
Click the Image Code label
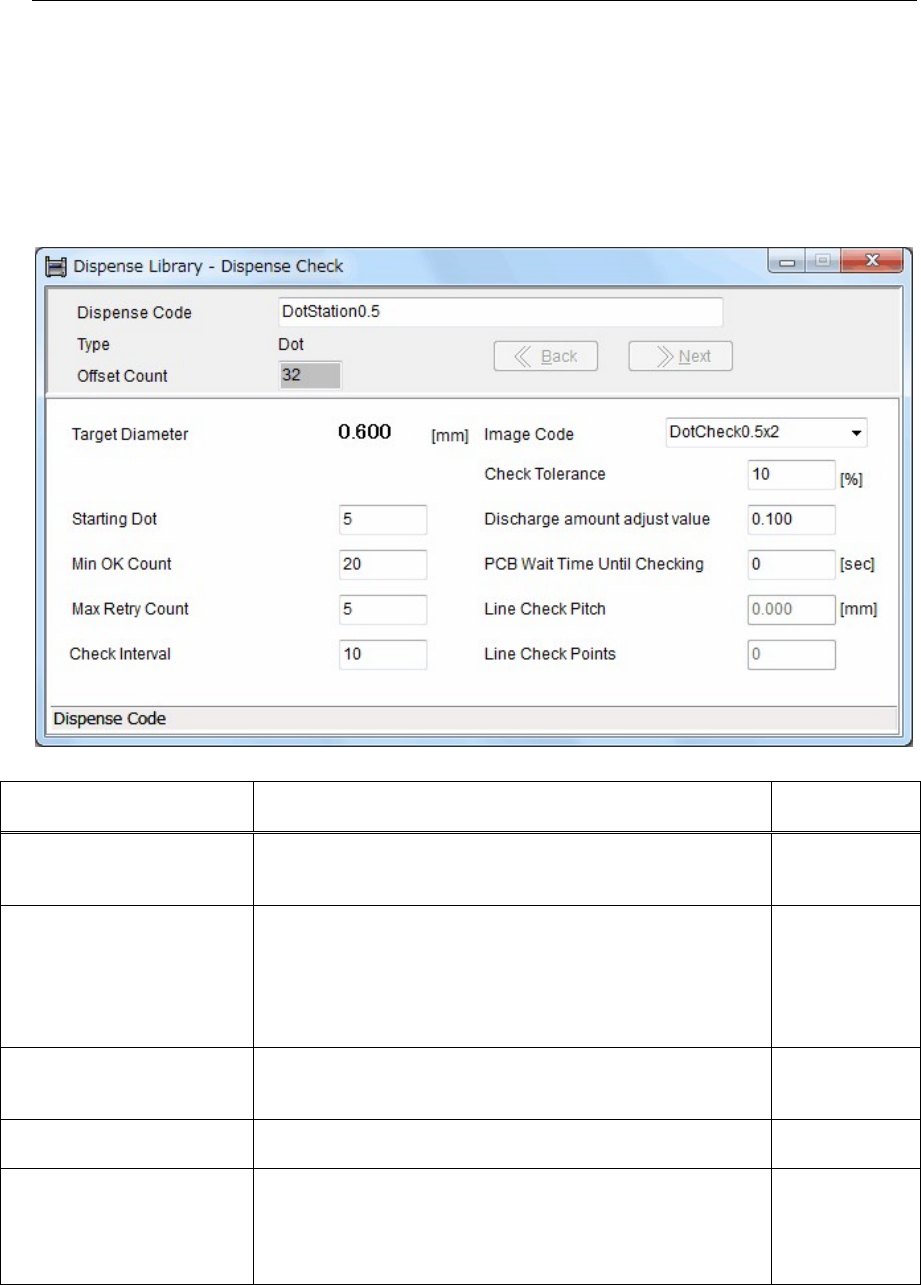pos(530,435)
